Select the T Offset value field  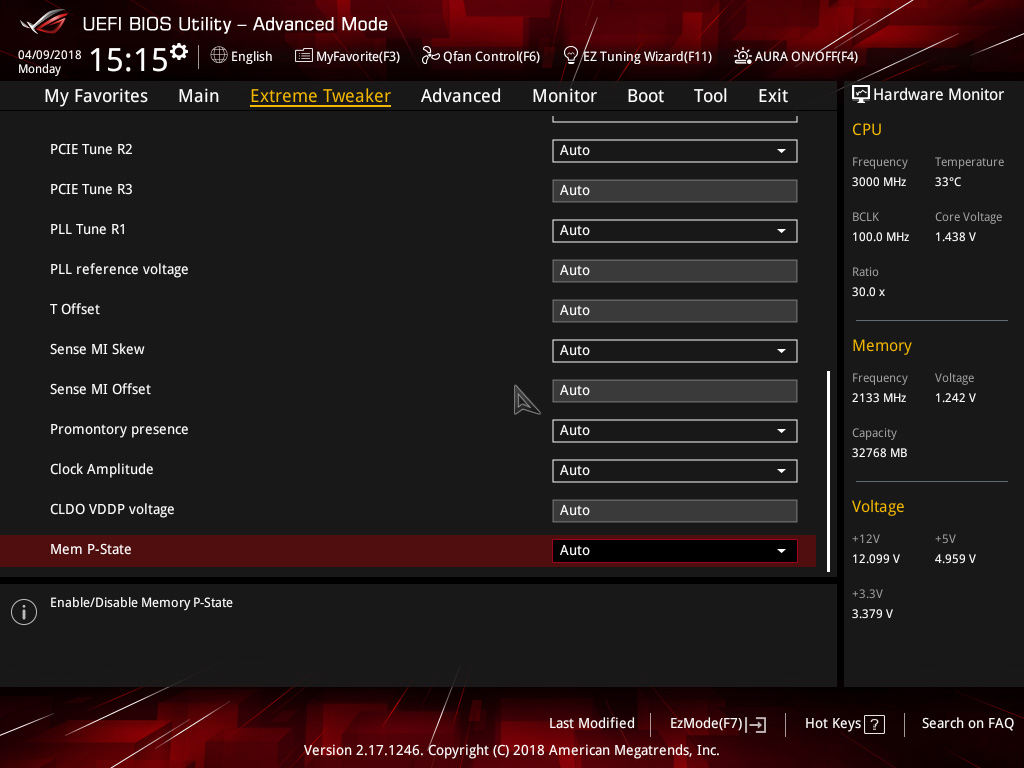tap(675, 310)
